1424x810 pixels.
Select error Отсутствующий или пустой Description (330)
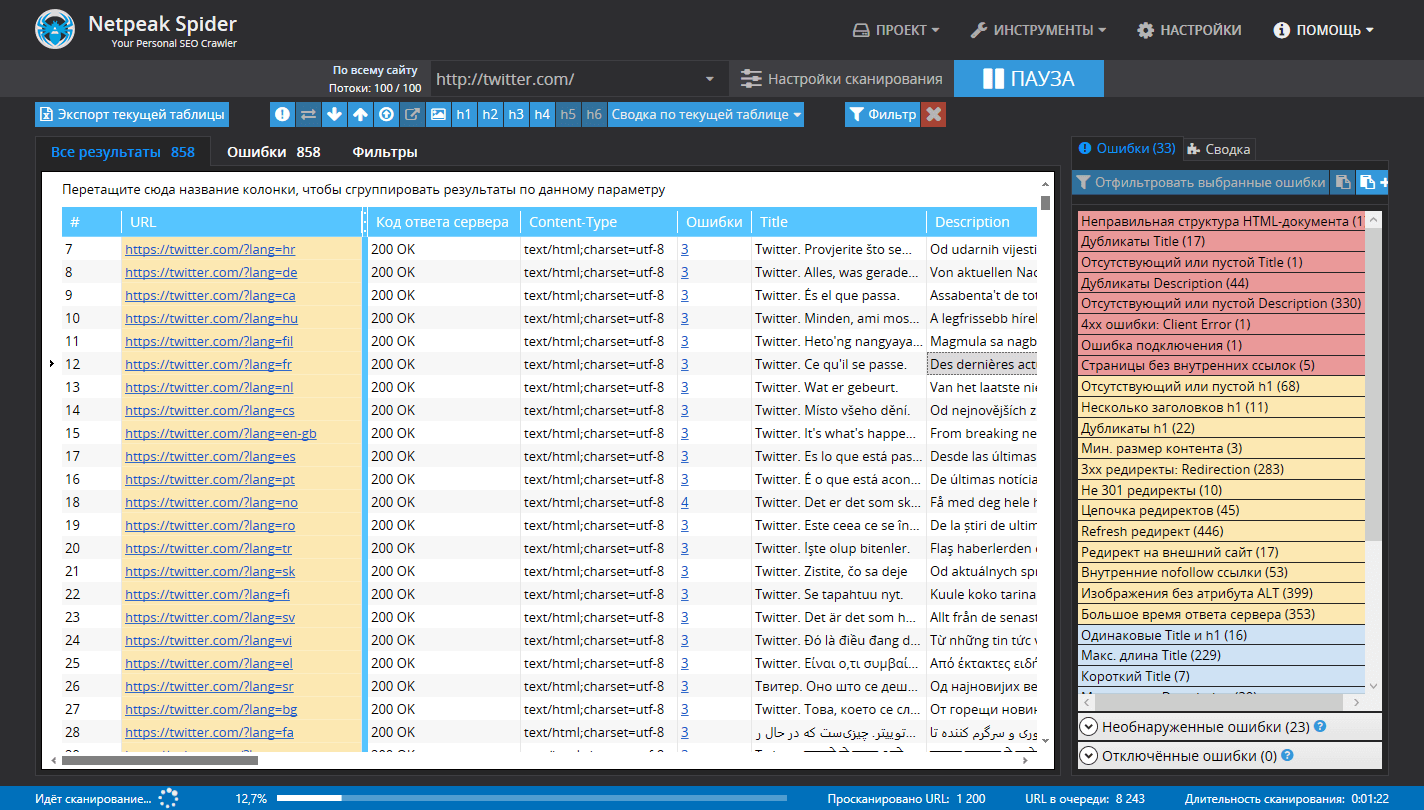point(1221,303)
